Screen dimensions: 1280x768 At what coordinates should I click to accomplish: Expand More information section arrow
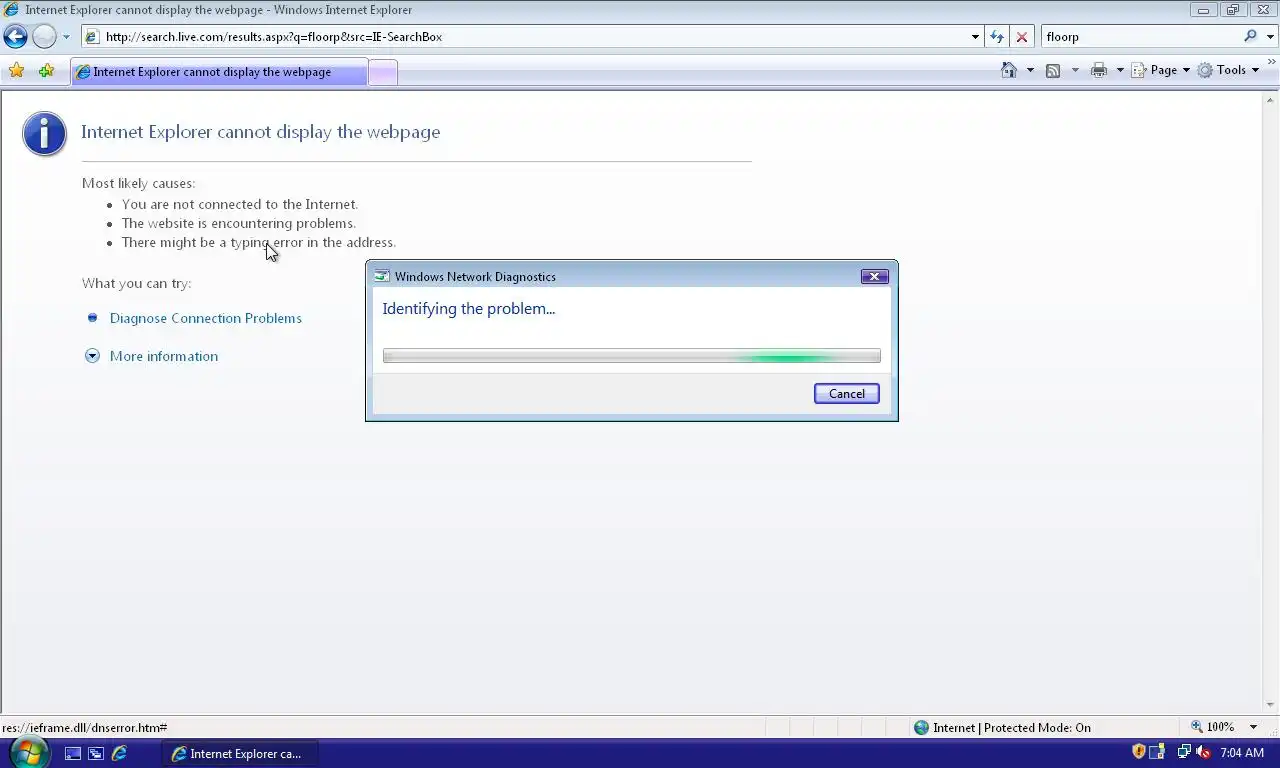(x=92, y=356)
